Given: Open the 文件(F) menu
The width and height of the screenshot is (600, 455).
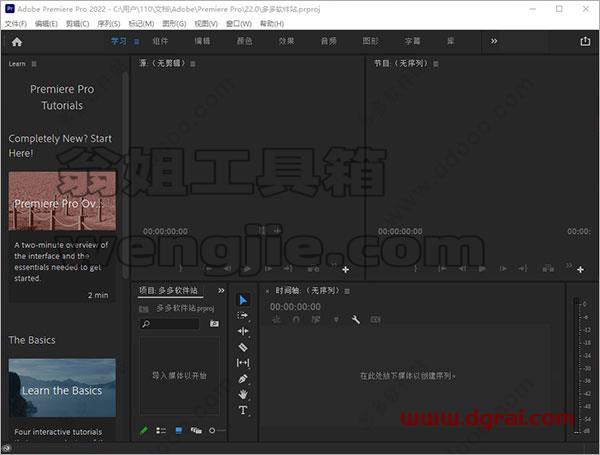Looking at the screenshot, I should pyautogui.click(x=16, y=24).
